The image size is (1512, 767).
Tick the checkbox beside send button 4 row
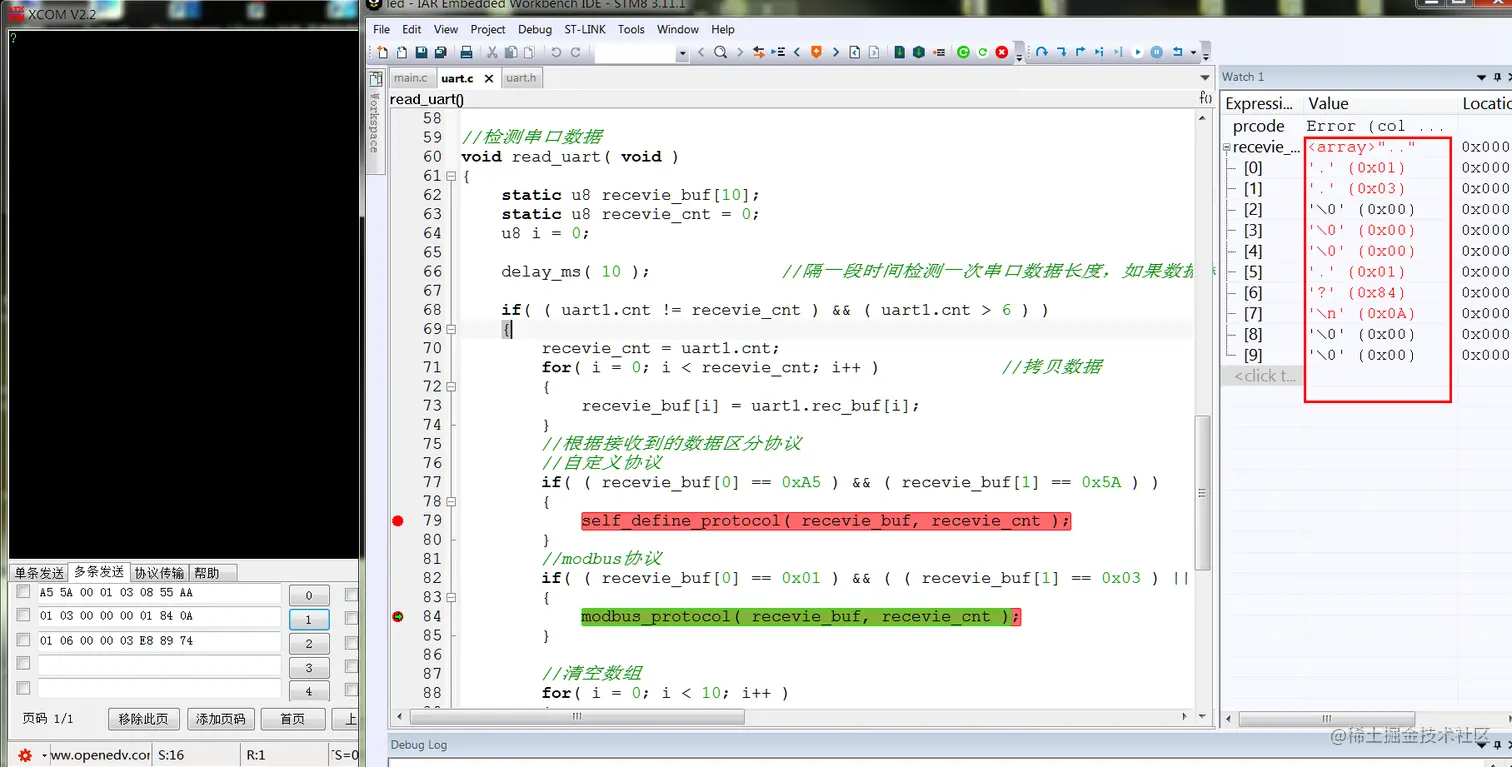(23, 687)
